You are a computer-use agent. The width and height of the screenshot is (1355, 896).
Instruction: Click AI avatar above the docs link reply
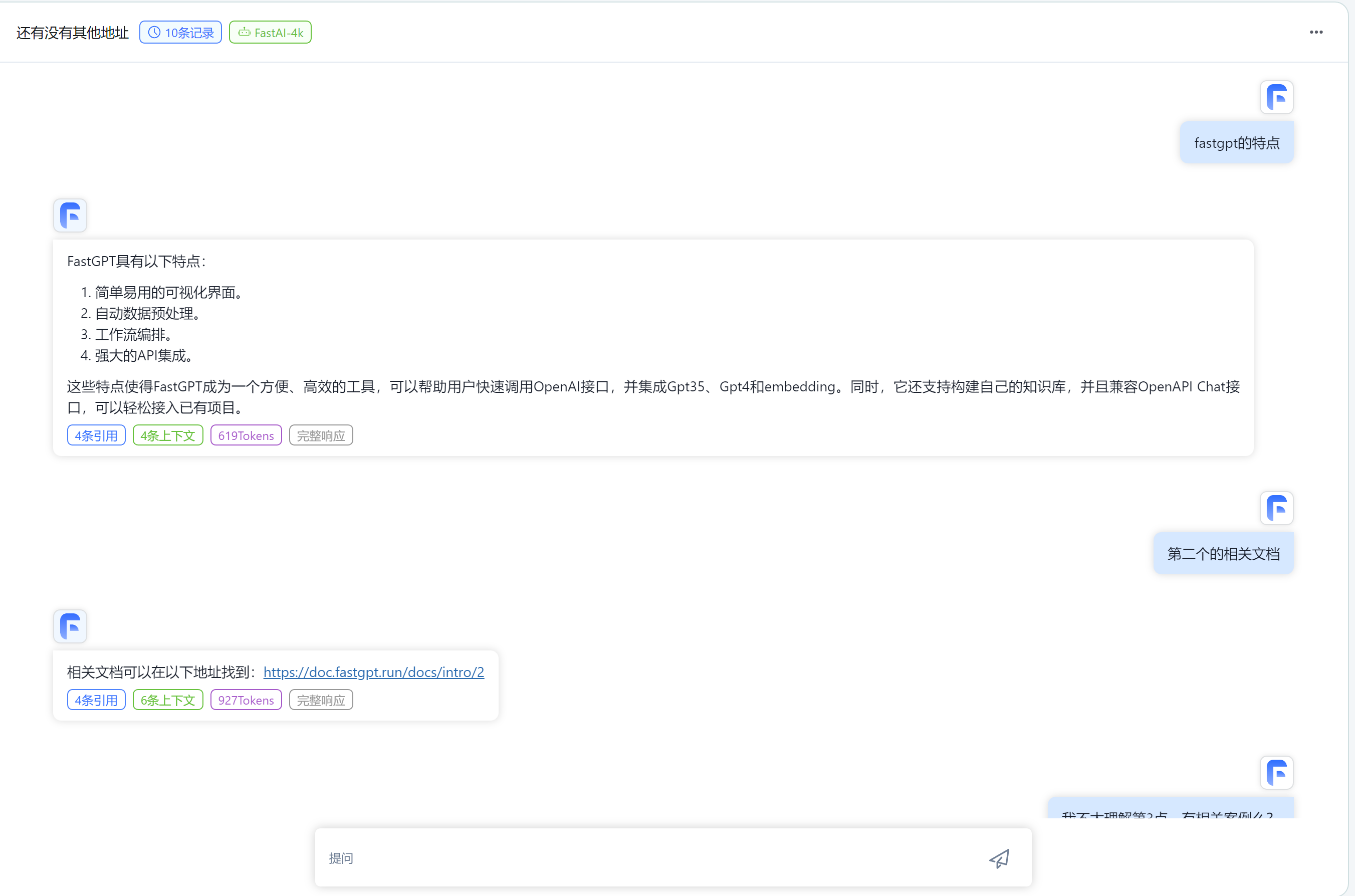click(x=70, y=626)
